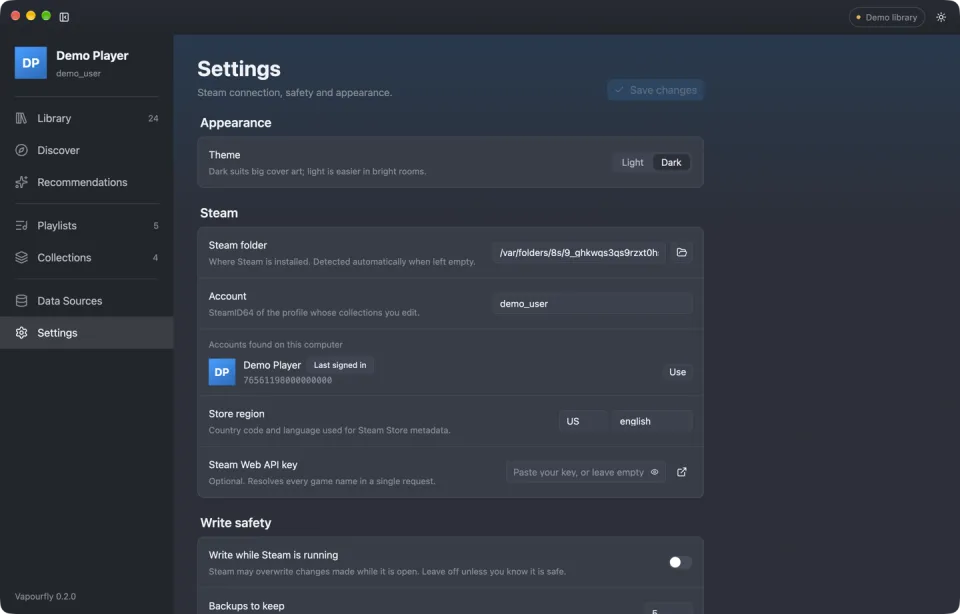960x614 pixels.
Task: Click the Playlists count 5
Action: point(156,225)
